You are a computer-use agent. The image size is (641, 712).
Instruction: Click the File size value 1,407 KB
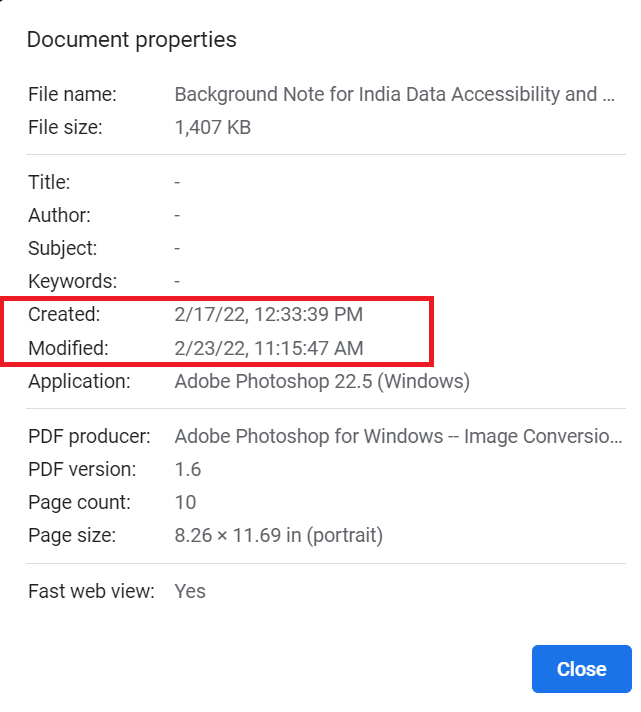click(212, 127)
